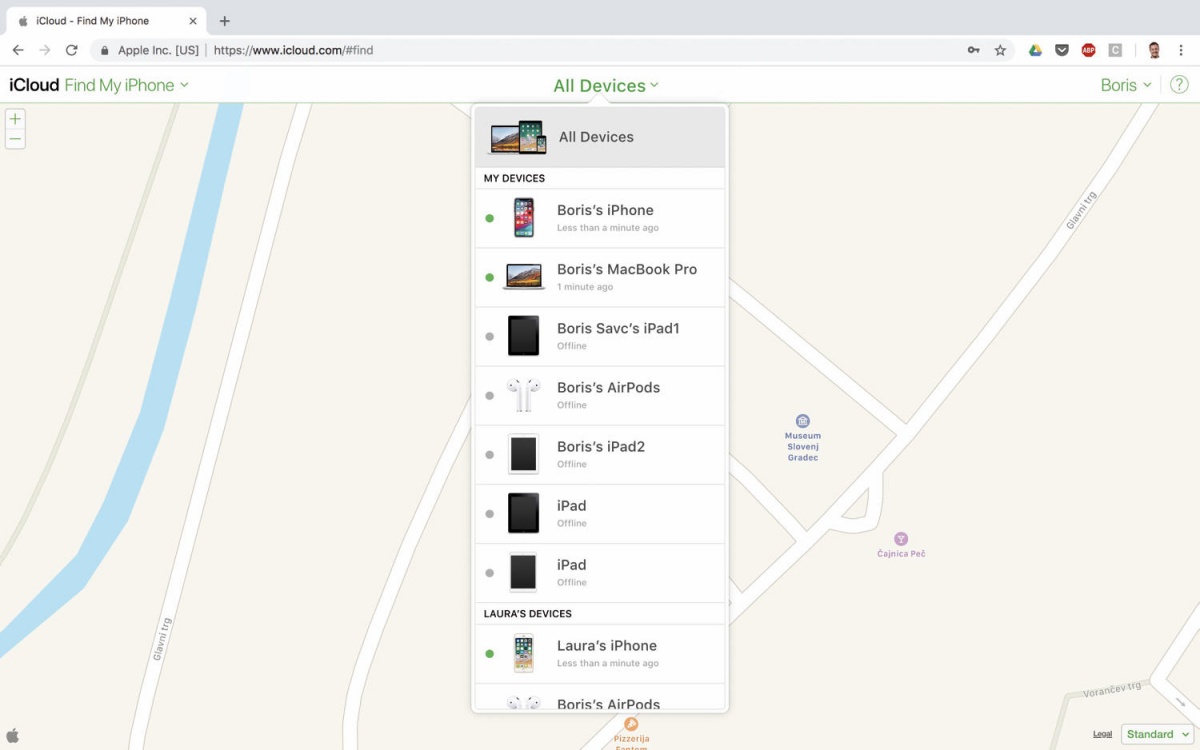This screenshot has height=750, width=1200.
Task: Select Boris Savc's iPad1
Action: (x=600, y=336)
